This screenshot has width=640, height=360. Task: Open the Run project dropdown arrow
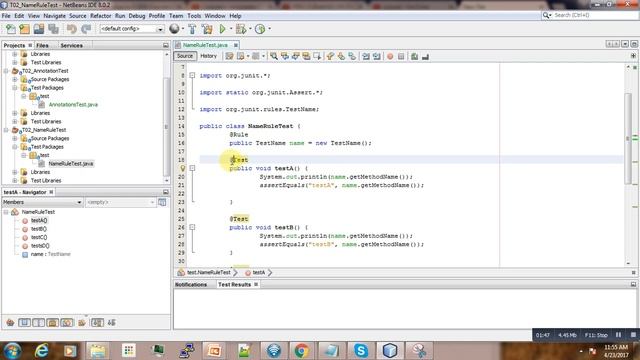[x=231, y=29]
